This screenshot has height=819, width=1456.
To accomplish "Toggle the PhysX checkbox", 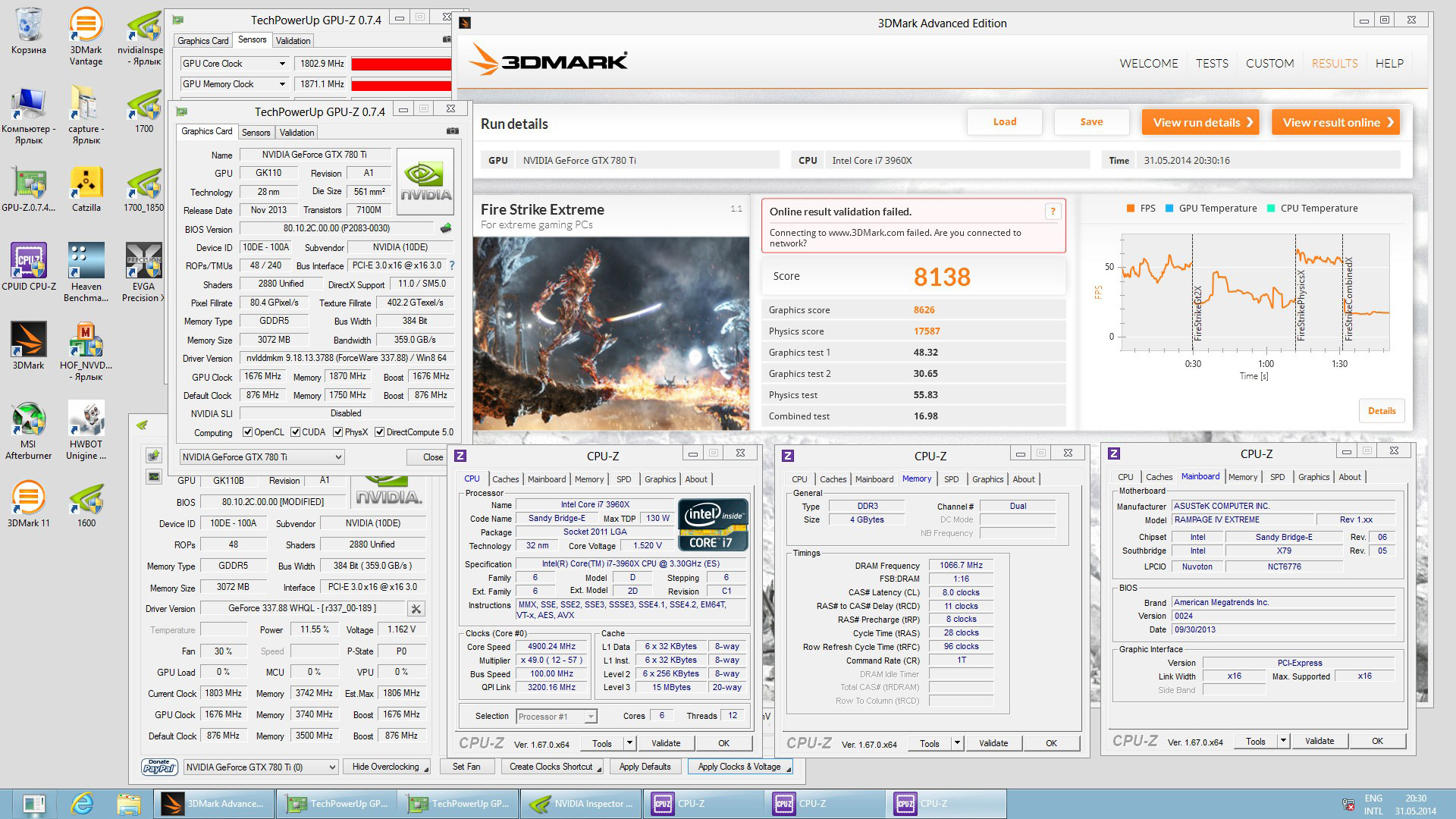I will click(x=338, y=432).
